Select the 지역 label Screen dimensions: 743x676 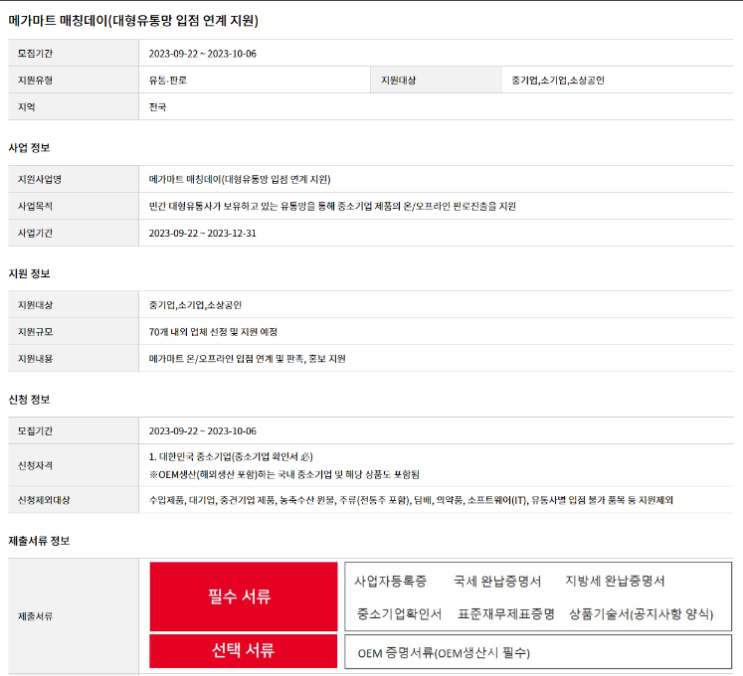pos(27,107)
